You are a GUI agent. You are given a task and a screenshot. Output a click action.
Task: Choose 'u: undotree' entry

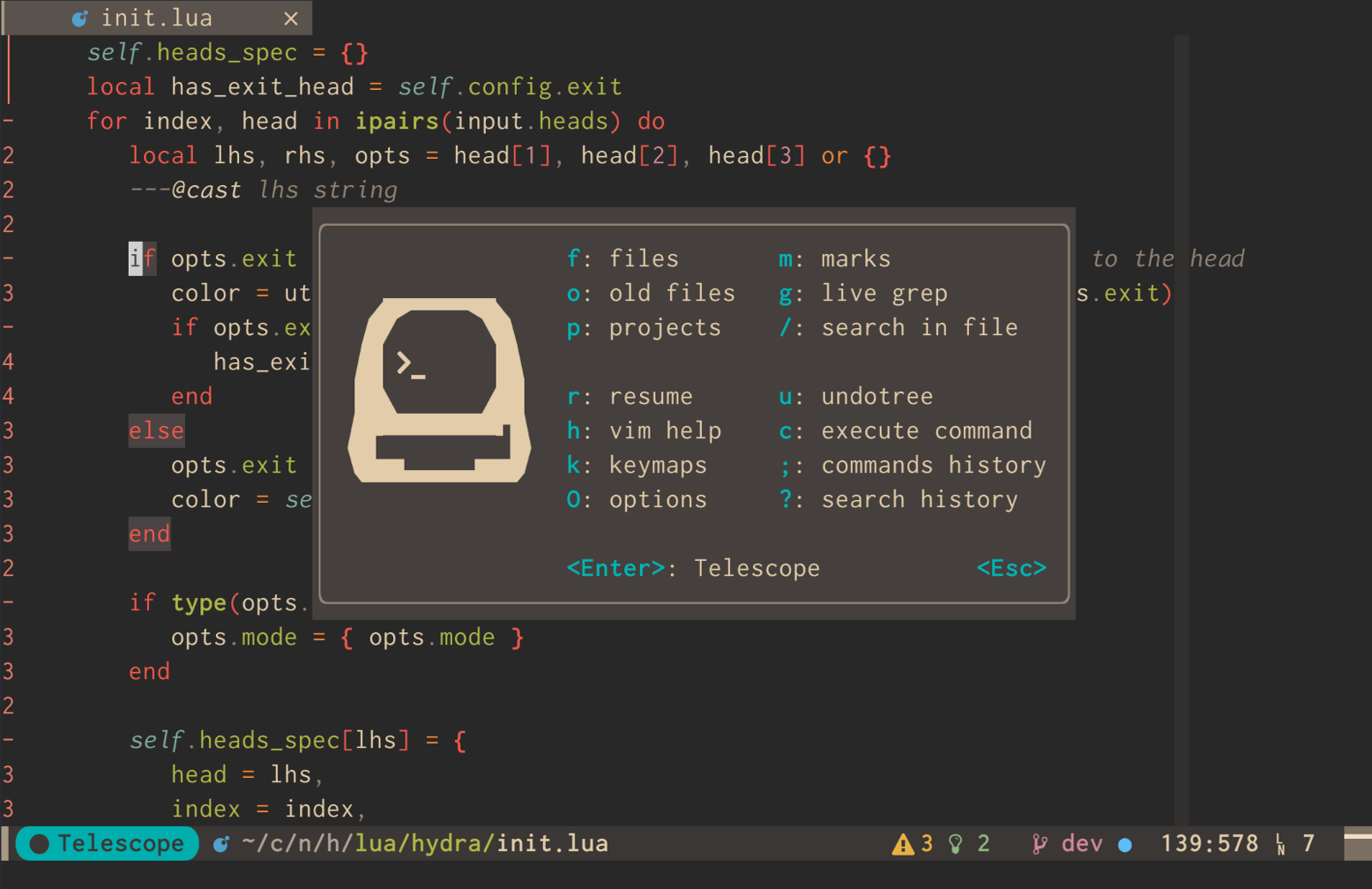(x=855, y=396)
